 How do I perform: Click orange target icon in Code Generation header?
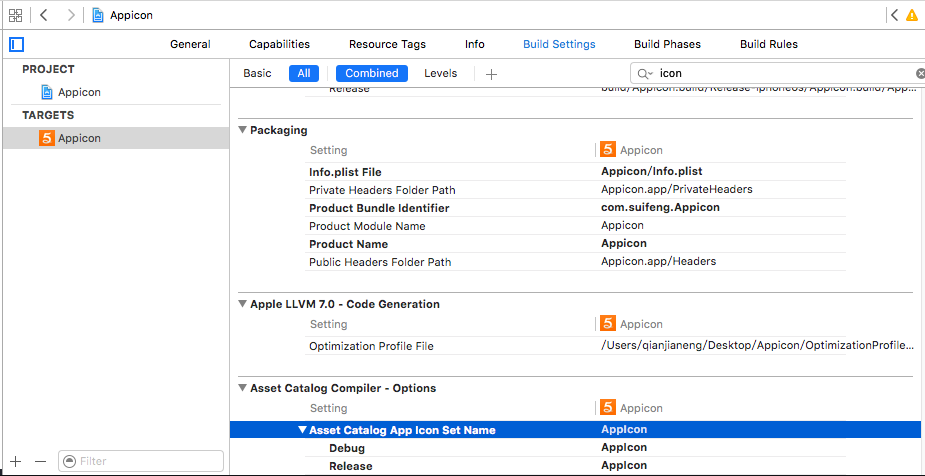608,323
